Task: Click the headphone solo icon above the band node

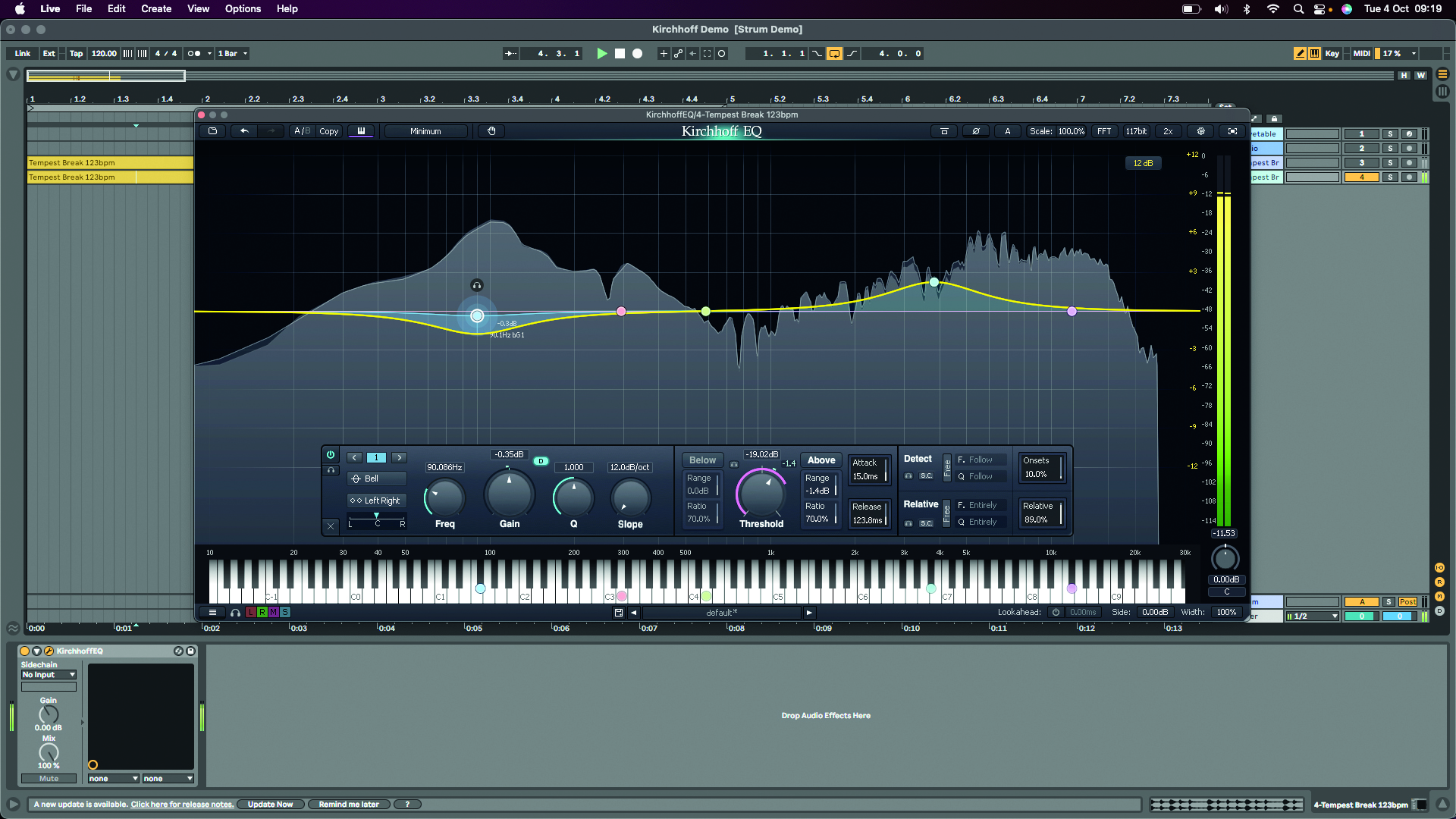Action: pyautogui.click(x=476, y=286)
